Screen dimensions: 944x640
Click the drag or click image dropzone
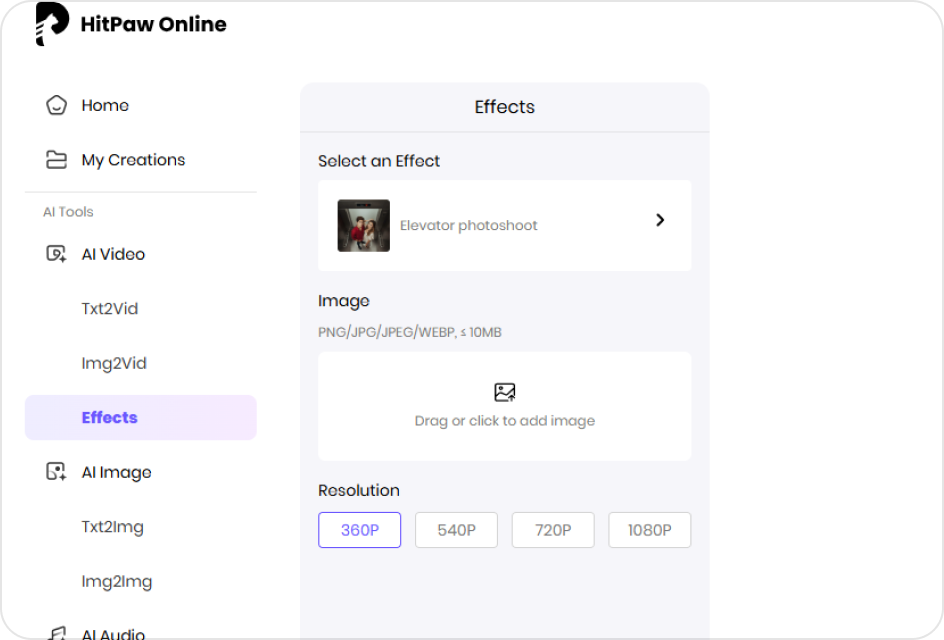tap(505, 420)
